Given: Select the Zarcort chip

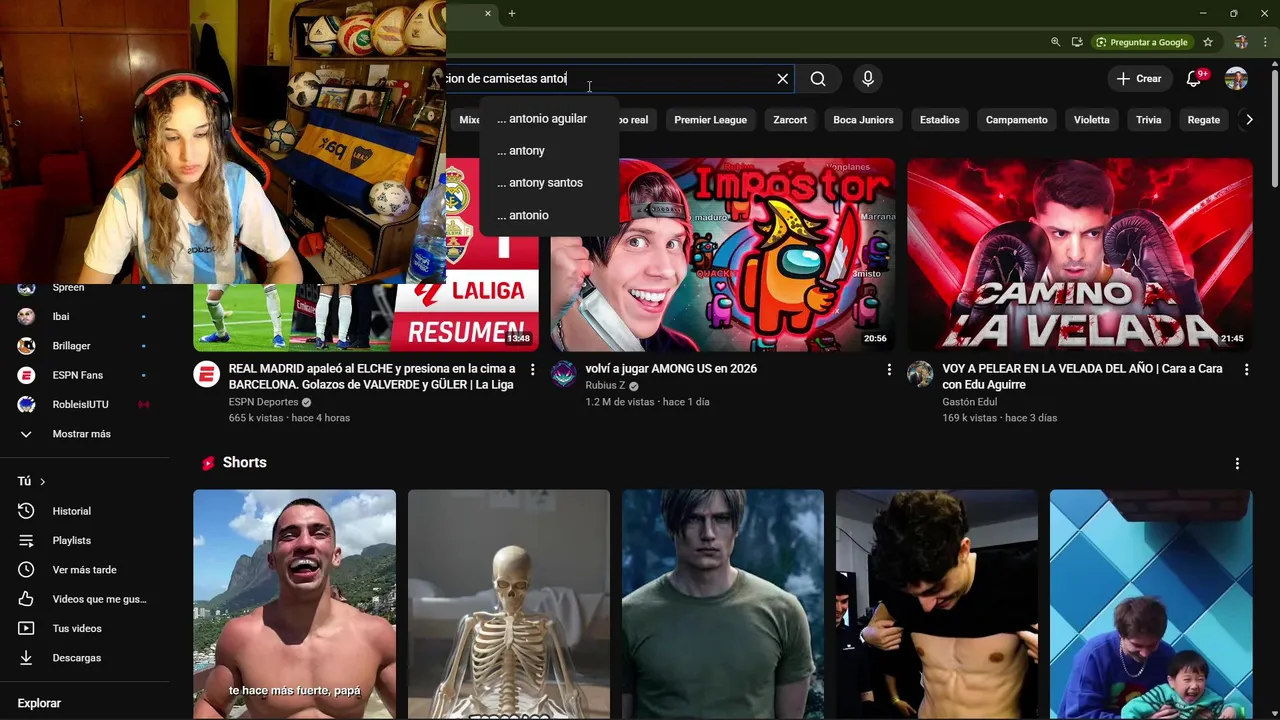Looking at the screenshot, I should point(790,120).
